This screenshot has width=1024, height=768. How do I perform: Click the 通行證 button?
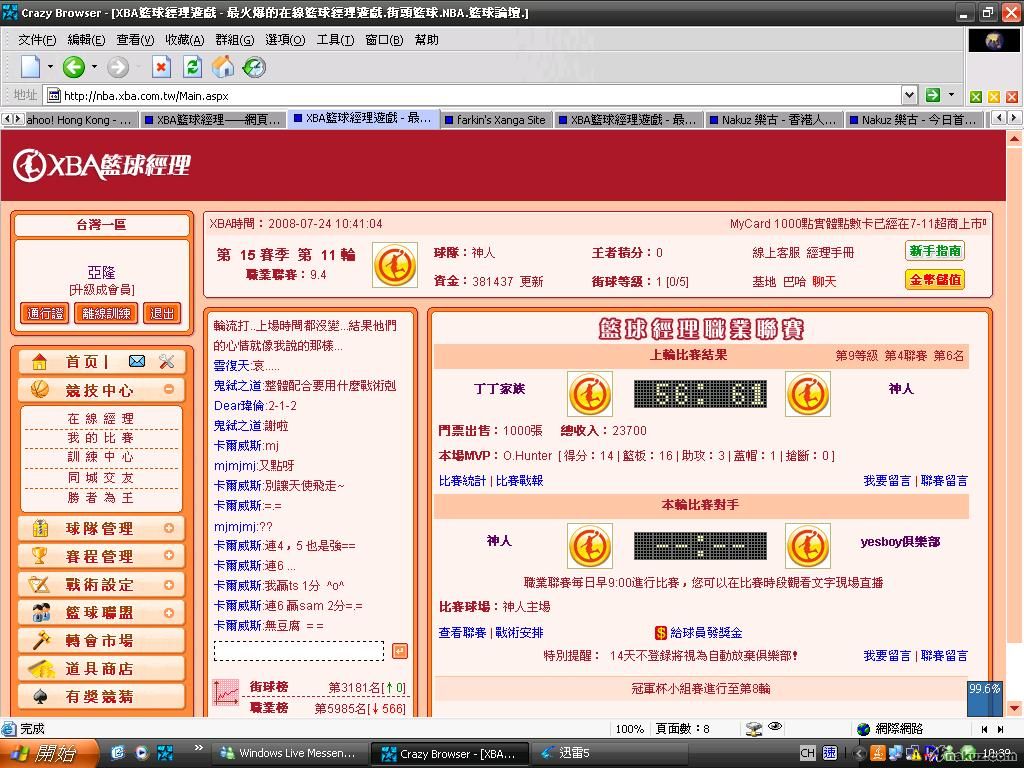pos(45,313)
